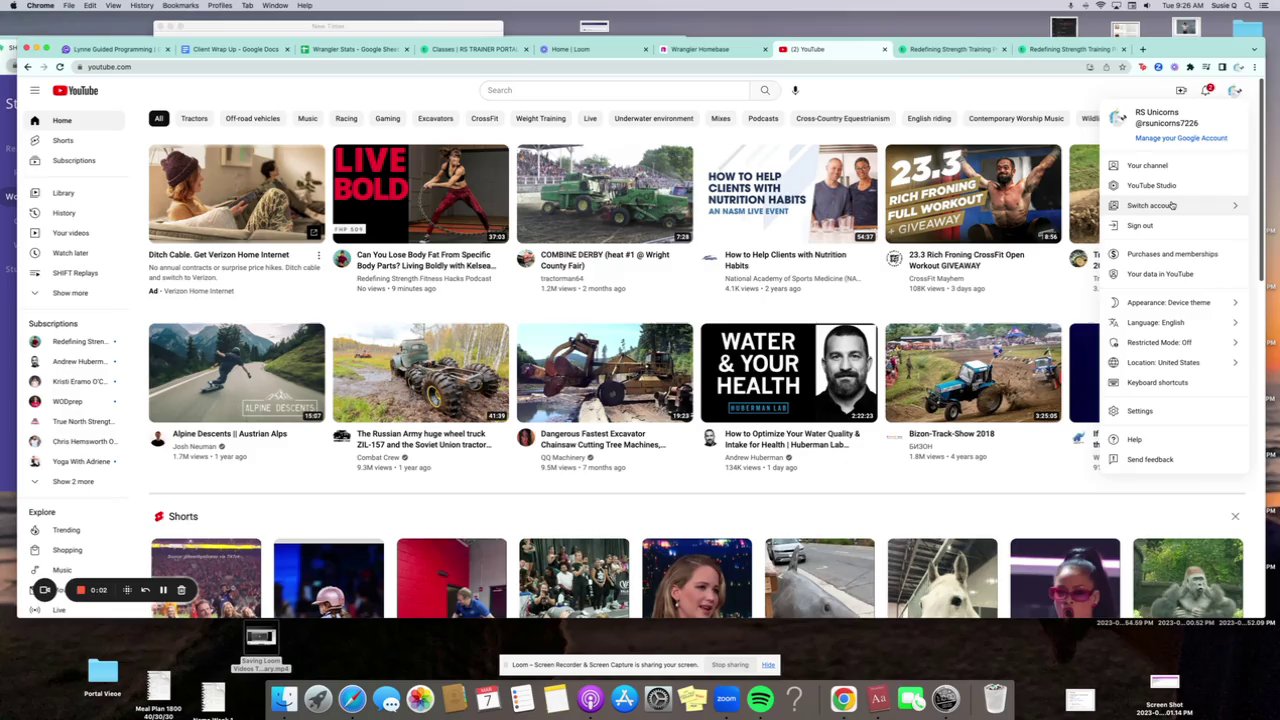
Task: Select the Off-road vehicles chip
Action: click(252, 118)
